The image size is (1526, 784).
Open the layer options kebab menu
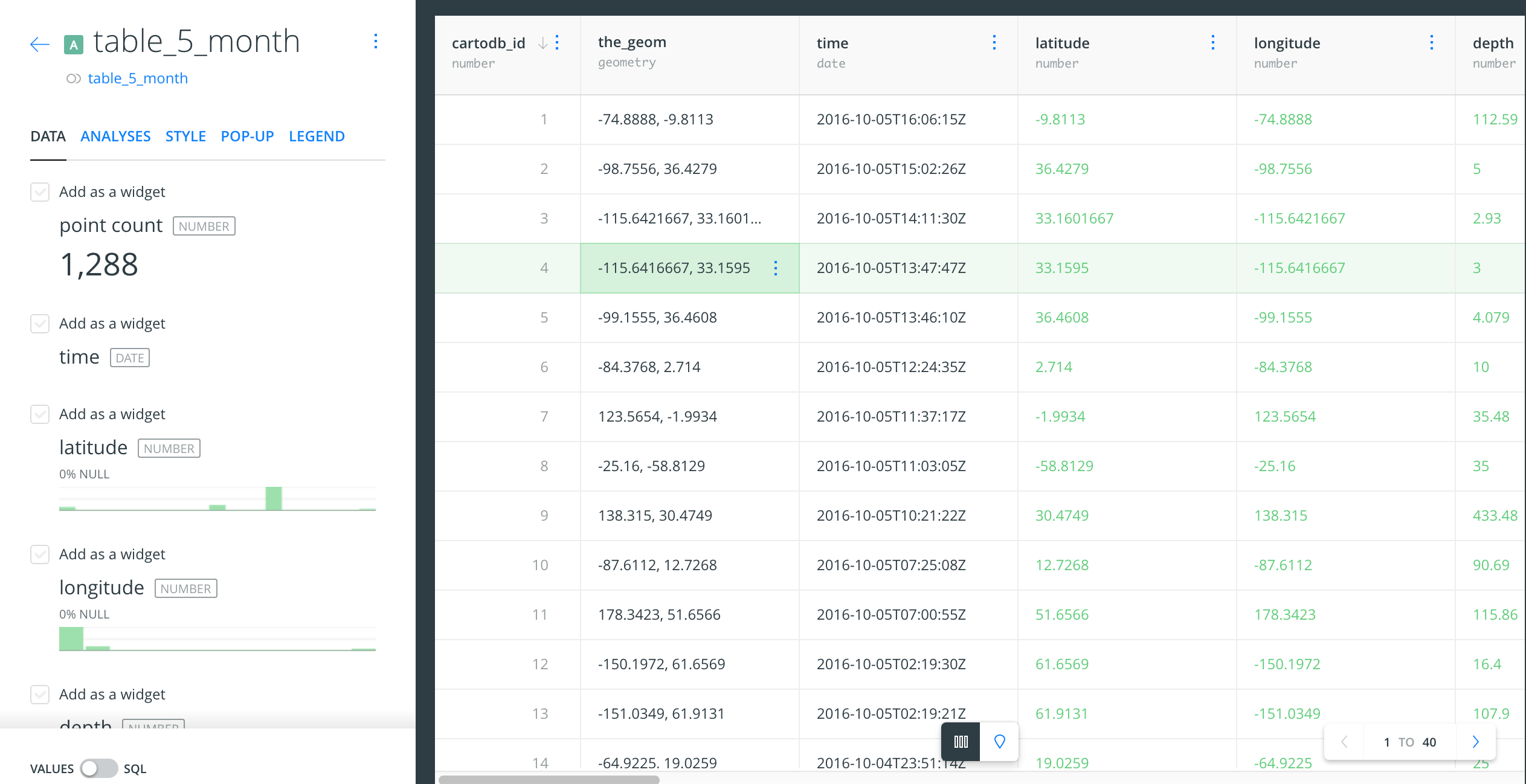376,41
